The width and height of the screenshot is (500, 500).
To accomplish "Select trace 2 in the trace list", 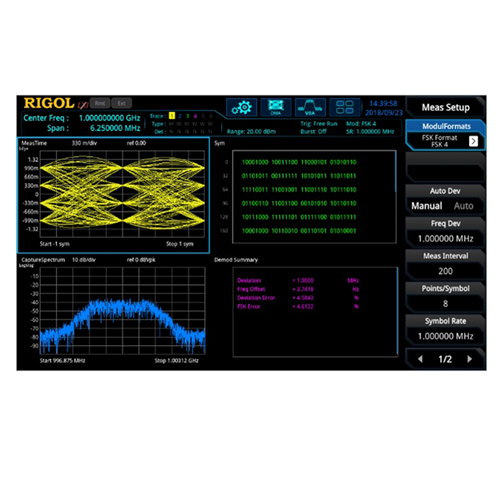I will click(x=180, y=116).
